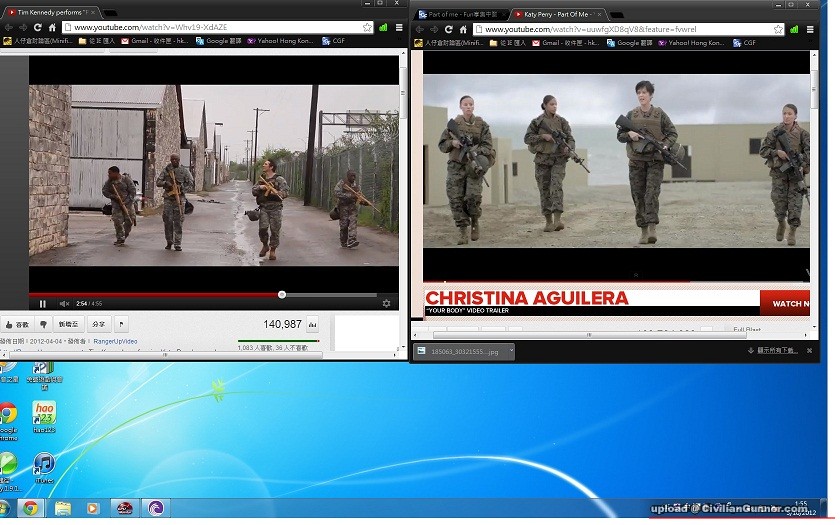The image size is (840, 525).
Task: Bookmark the left page with star icon
Action: click(367, 27)
